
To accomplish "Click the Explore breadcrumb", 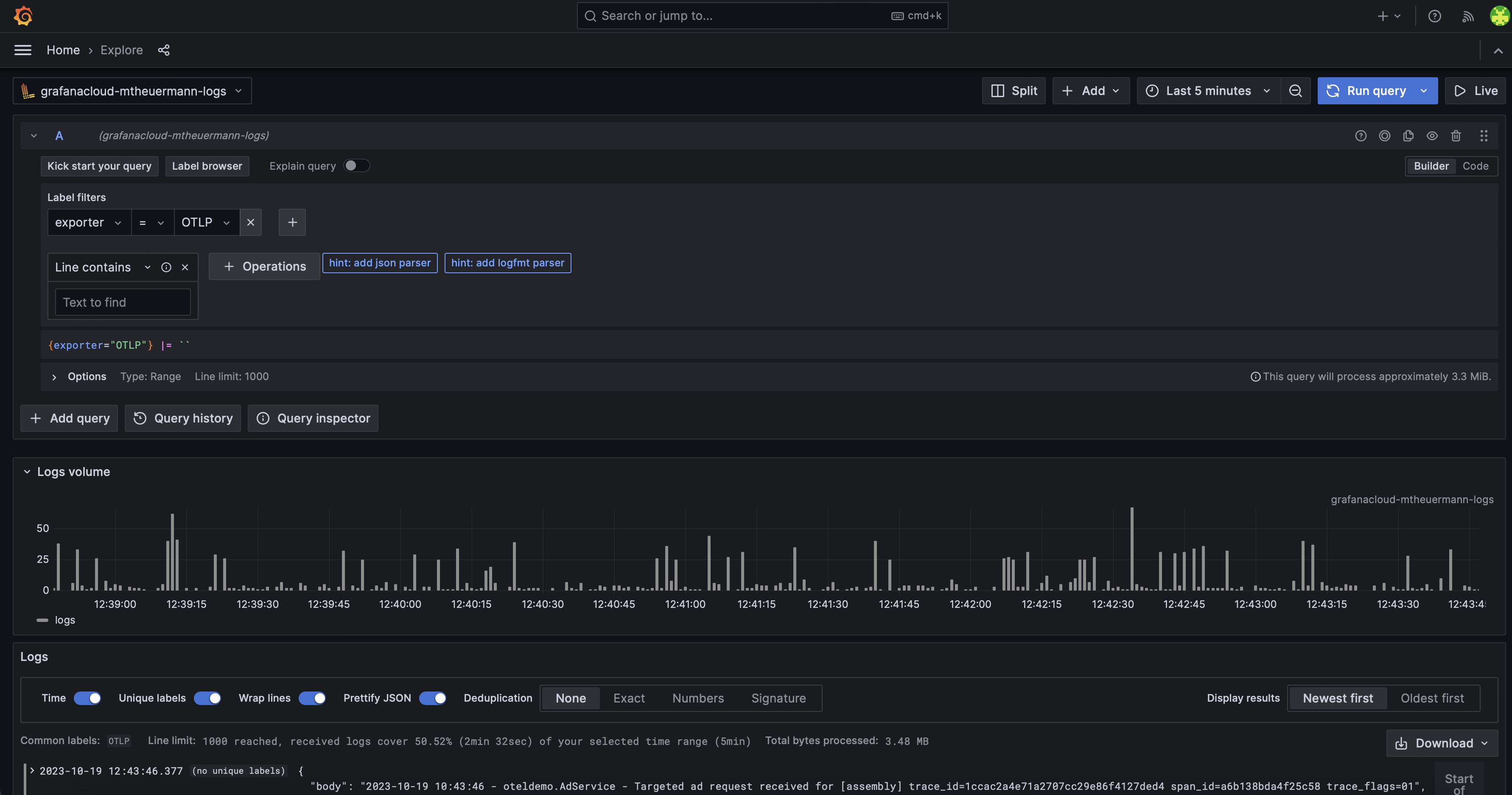I will (x=121, y=50).
